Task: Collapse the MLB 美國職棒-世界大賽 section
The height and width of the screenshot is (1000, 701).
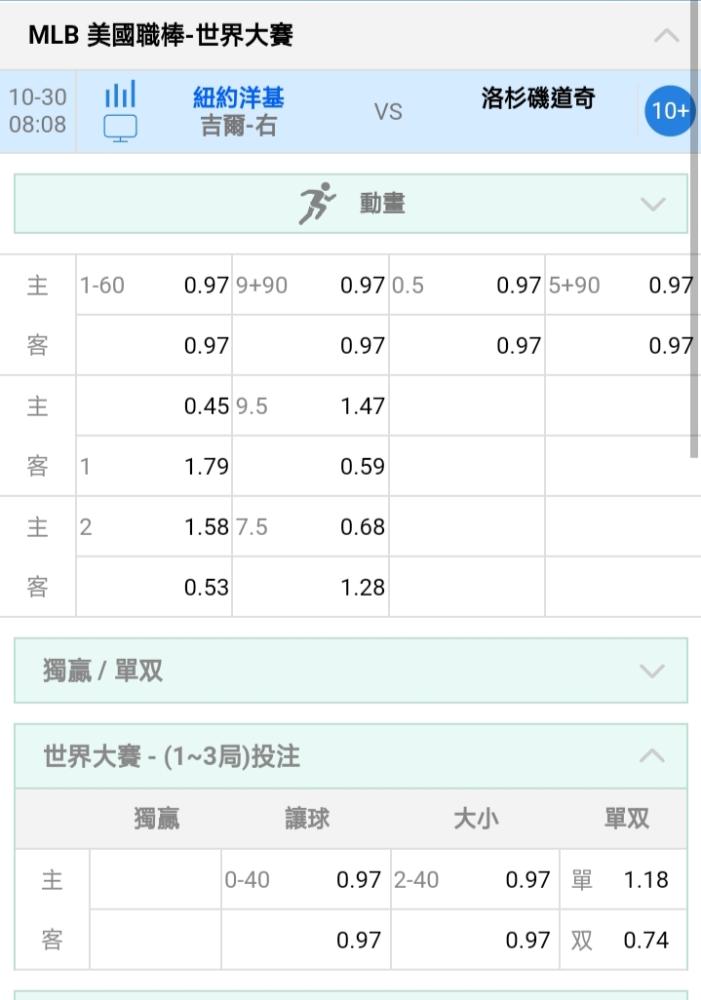Action: [667, 35]
